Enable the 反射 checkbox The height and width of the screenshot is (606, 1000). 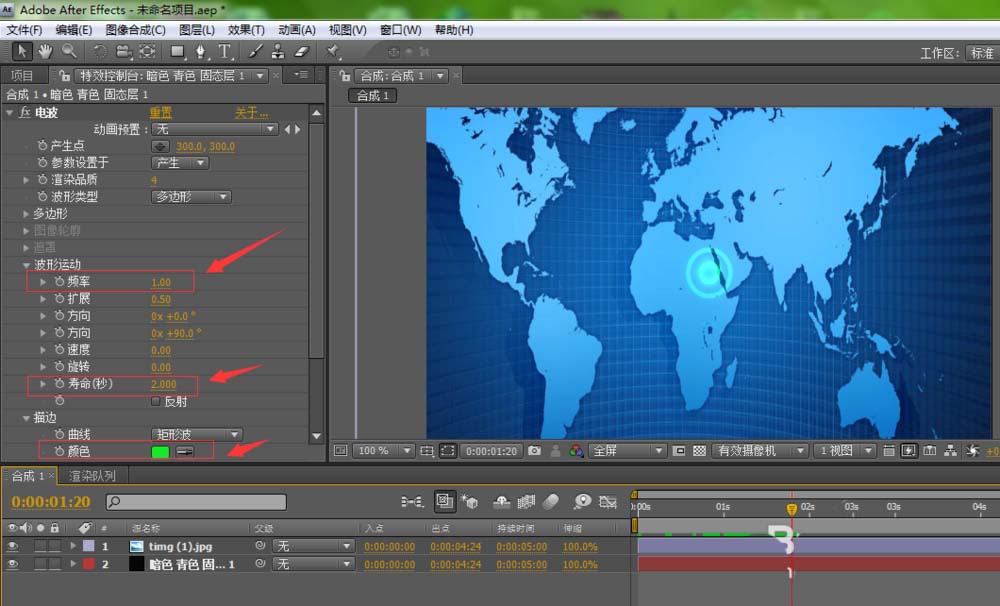click(x=155, y=401)
